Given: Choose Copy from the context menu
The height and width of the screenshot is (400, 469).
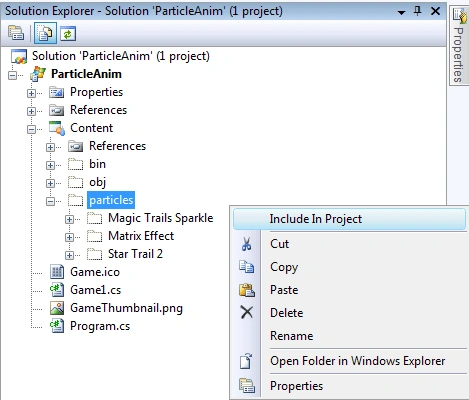Looking at the screenshot, I should (349, 267).
